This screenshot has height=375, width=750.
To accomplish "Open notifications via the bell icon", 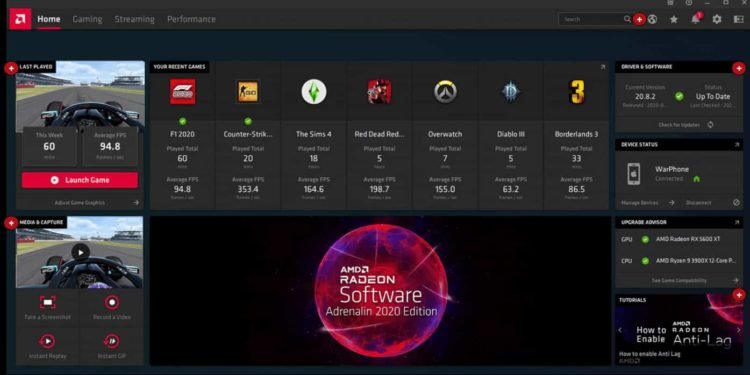I will [695, 19].
